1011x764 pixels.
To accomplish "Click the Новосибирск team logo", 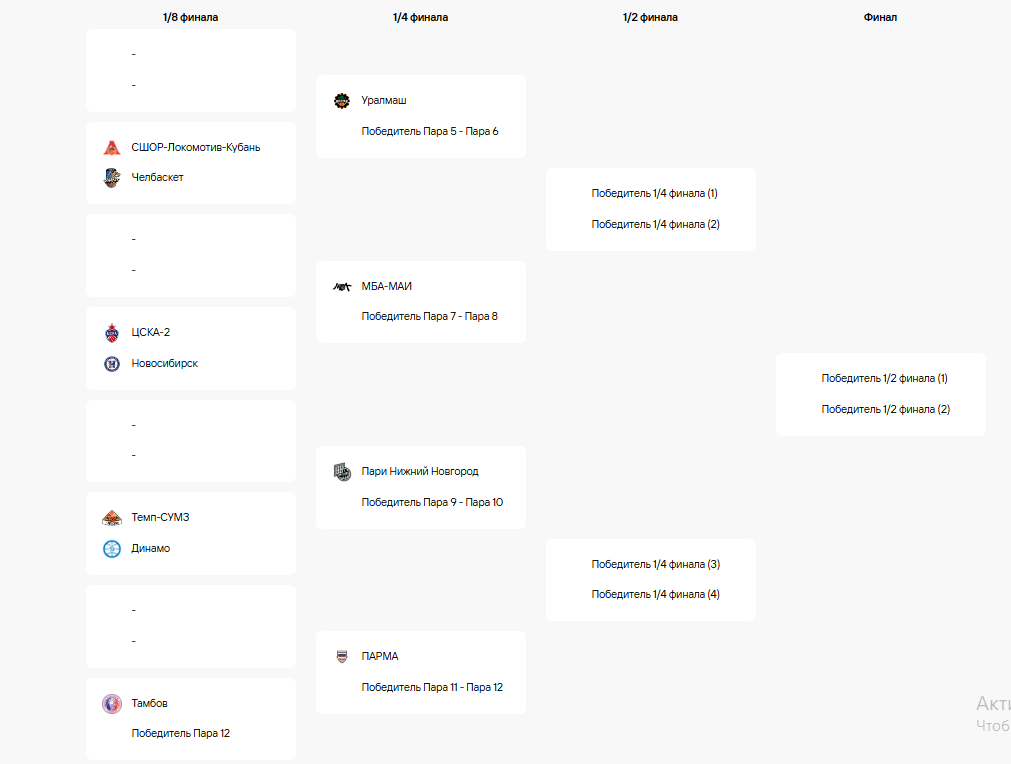I will [112, 364].
